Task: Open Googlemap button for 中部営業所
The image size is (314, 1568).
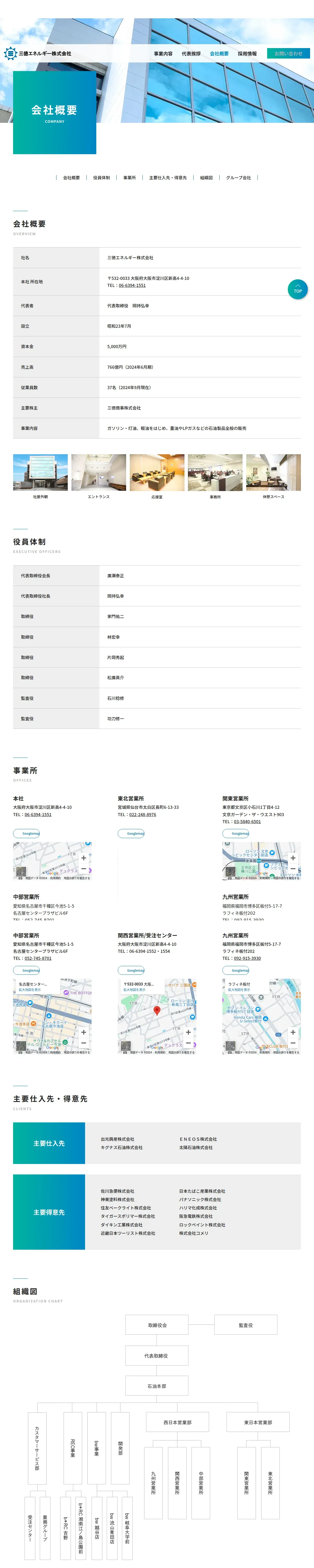Action: pos(26,970)
